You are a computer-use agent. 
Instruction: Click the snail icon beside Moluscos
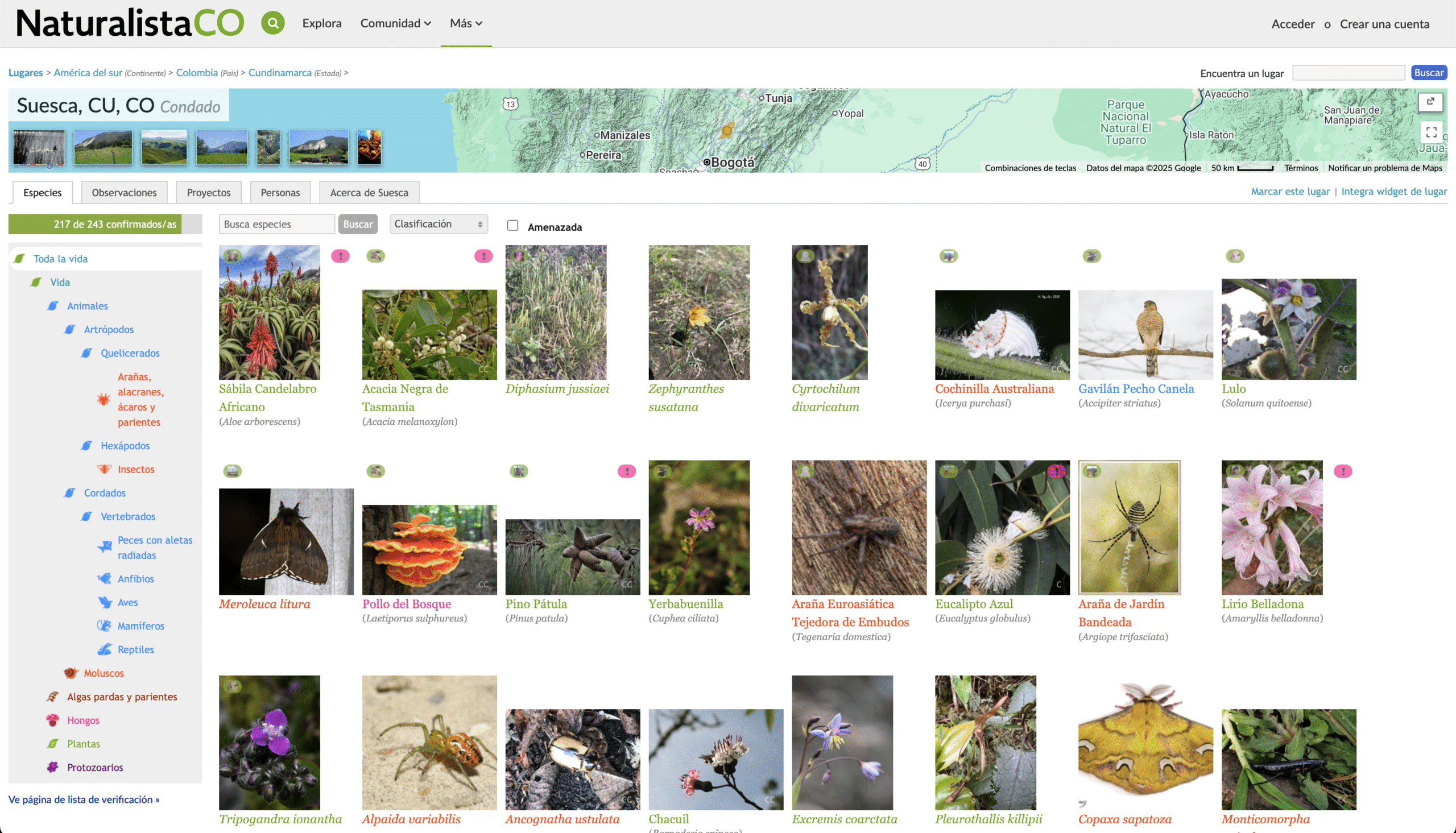tap(71, 673)
